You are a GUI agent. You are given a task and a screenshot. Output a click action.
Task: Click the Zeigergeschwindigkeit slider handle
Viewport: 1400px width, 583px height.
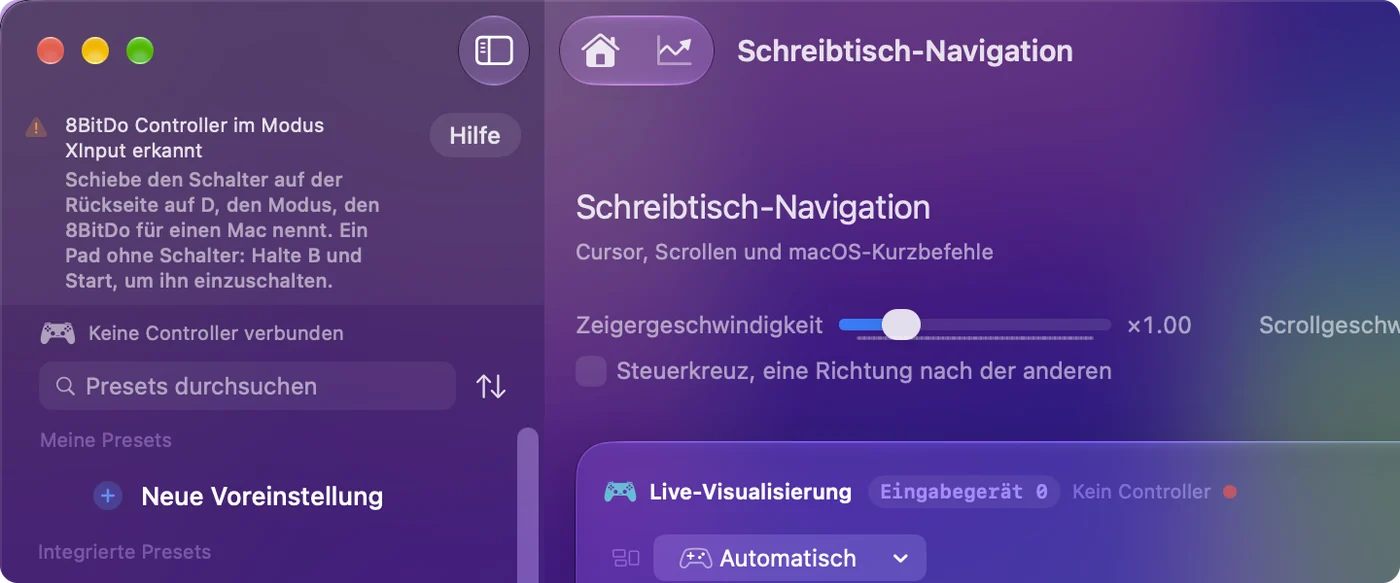tap(901, 325)
